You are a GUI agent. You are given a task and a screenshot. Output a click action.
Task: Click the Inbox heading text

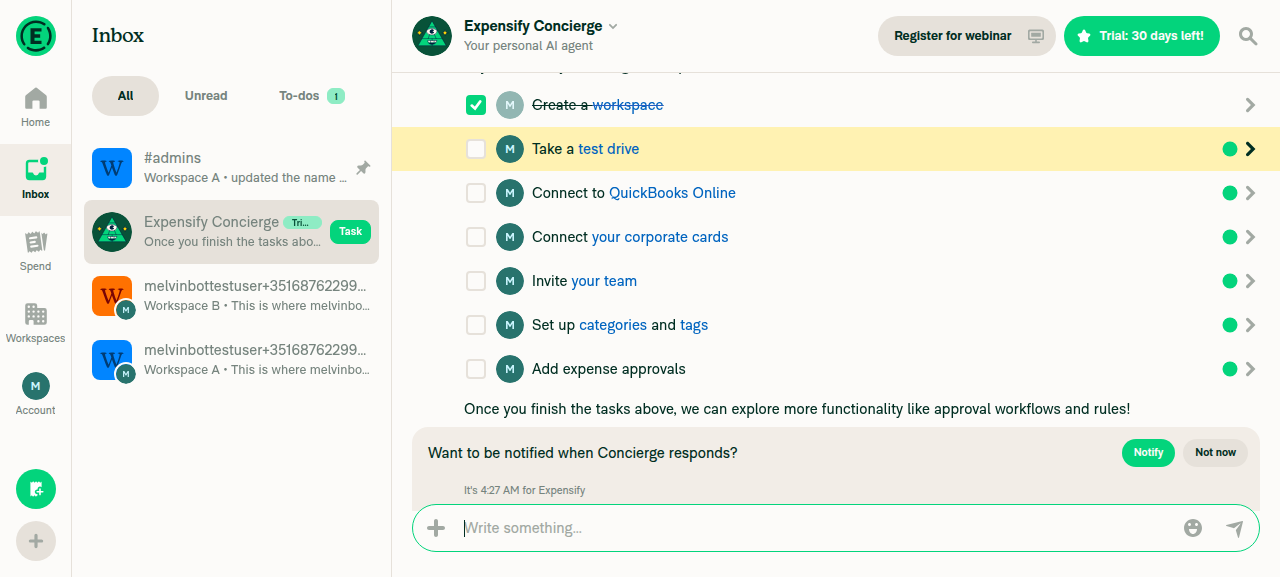118,36
